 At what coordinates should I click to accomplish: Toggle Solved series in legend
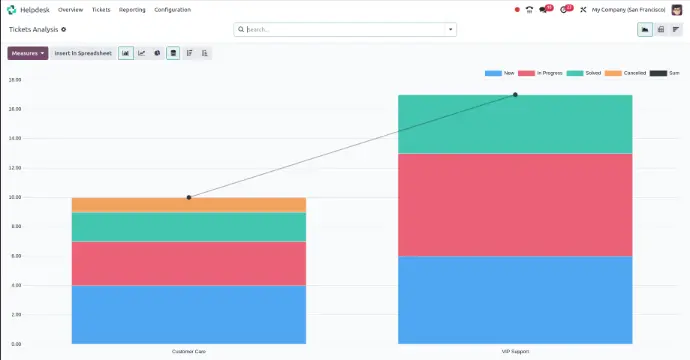point(584,73)
